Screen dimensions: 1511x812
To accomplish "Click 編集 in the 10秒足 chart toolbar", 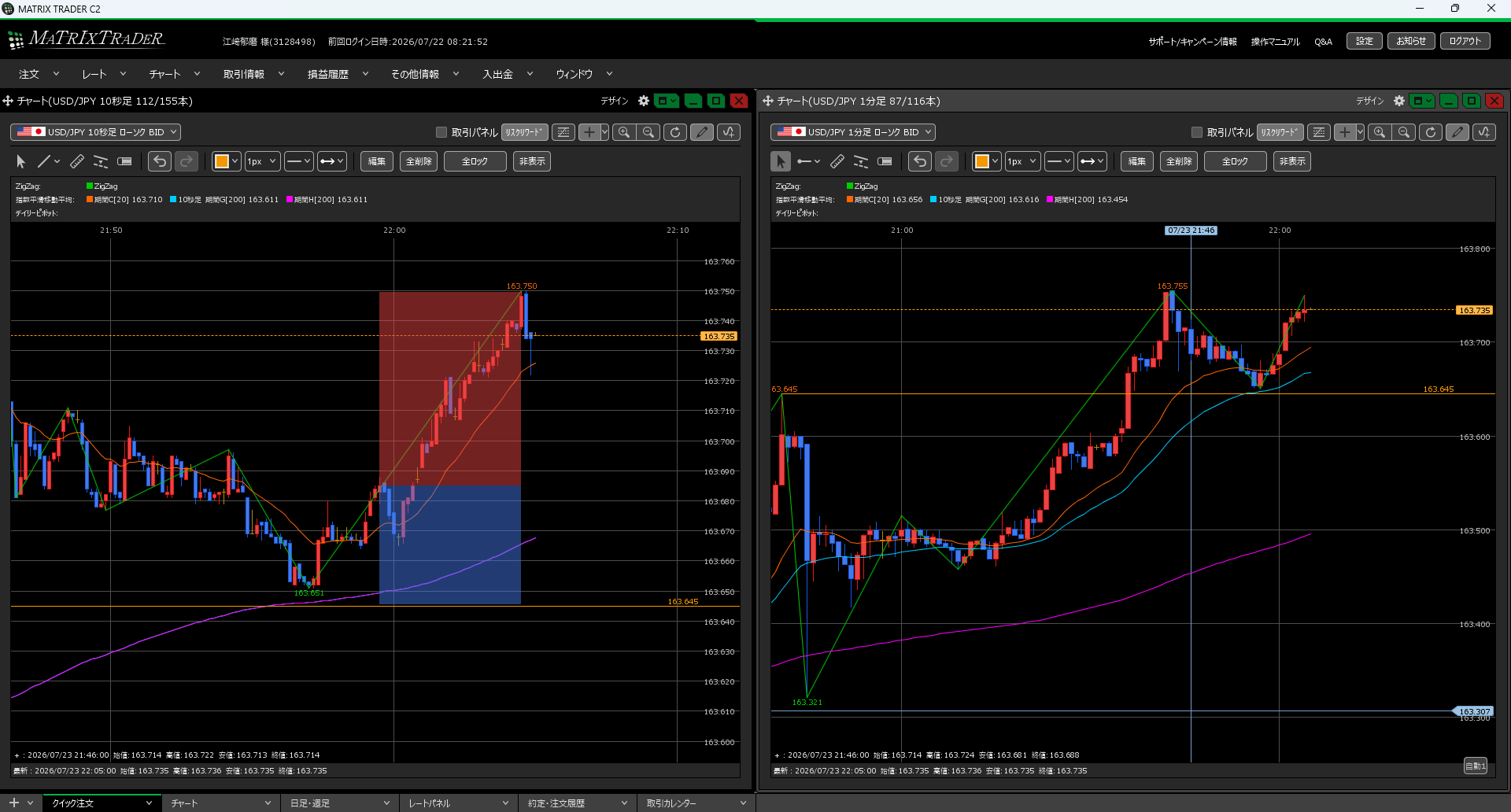I will 377,161.
